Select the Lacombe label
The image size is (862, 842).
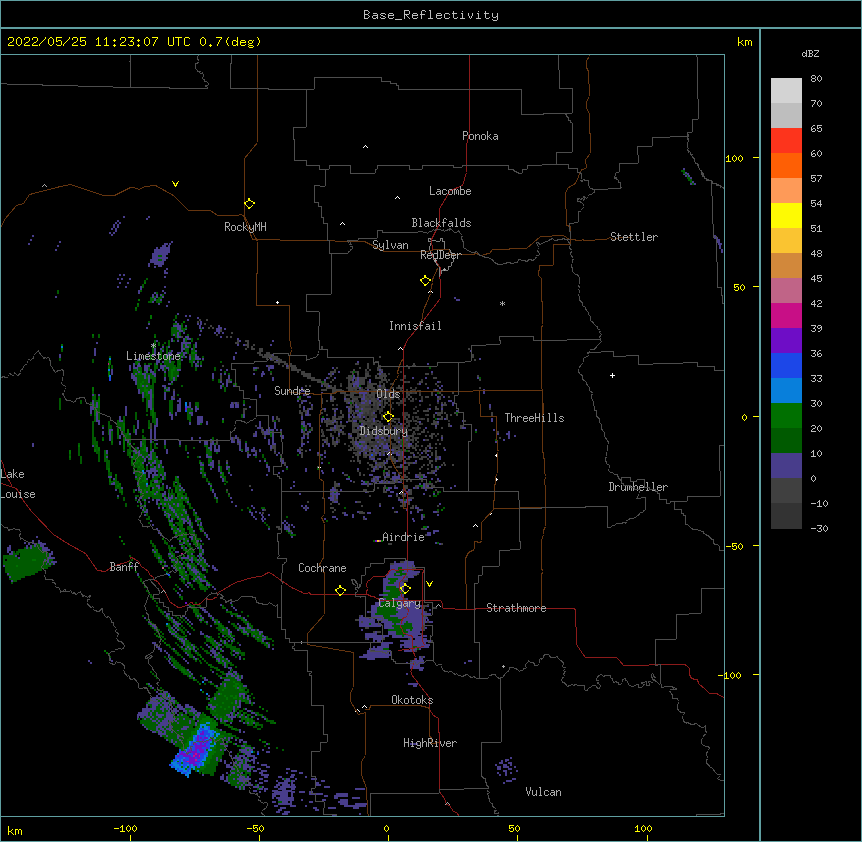click(450, 191)
